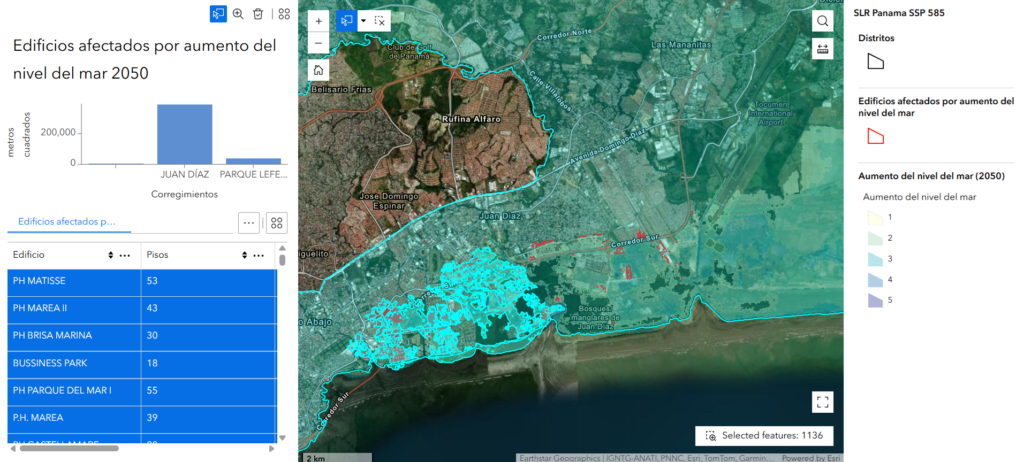1024x462 pixels.
Task: Return map to home extent
Action: click(318, 70)
